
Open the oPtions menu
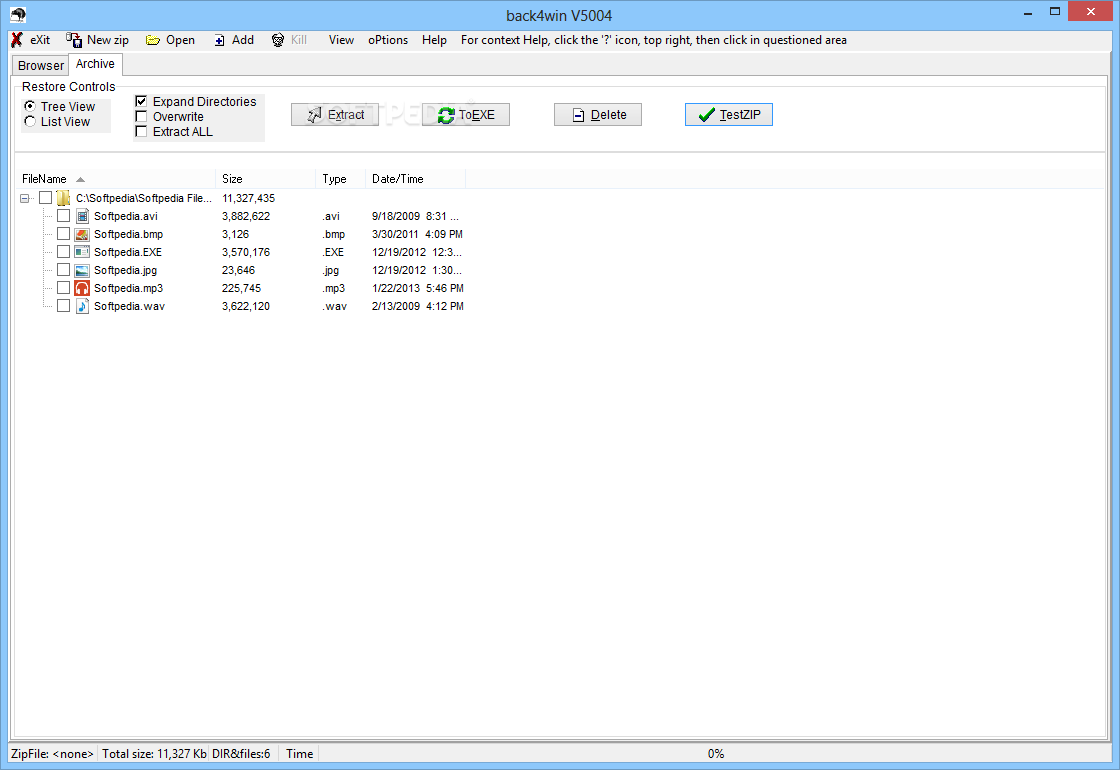click(x=388, y=40)
